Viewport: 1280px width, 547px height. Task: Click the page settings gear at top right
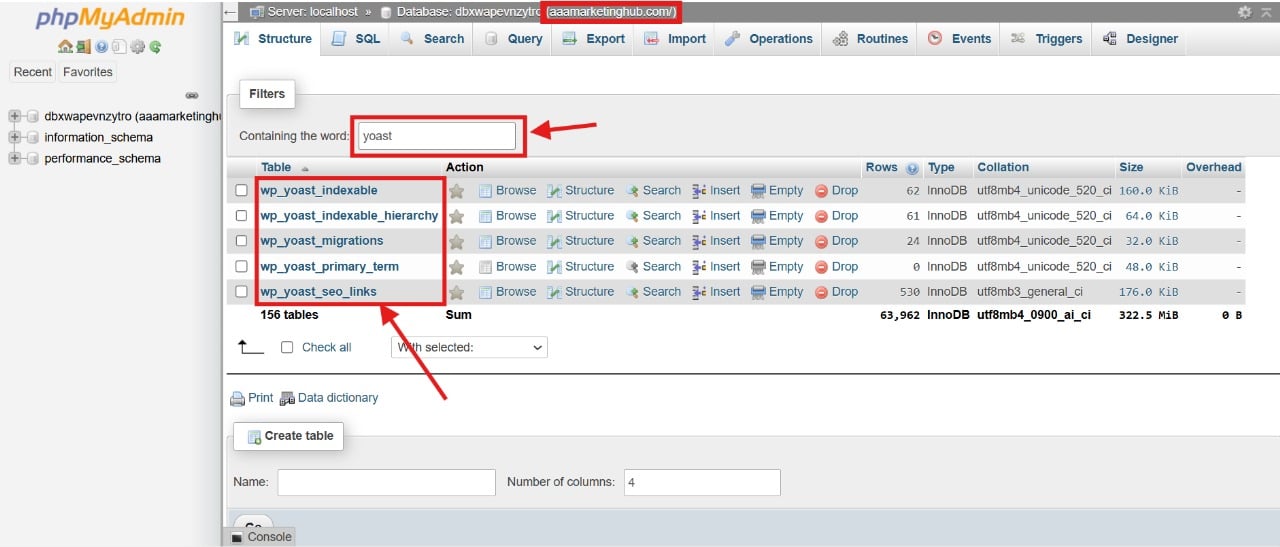(x=1245, y=12)
